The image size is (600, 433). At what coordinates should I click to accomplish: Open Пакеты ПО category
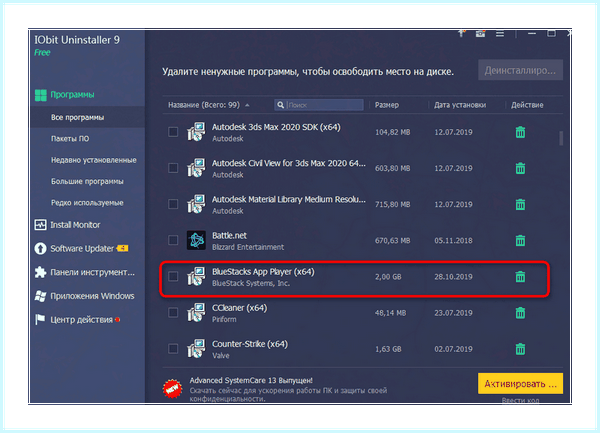70,139
